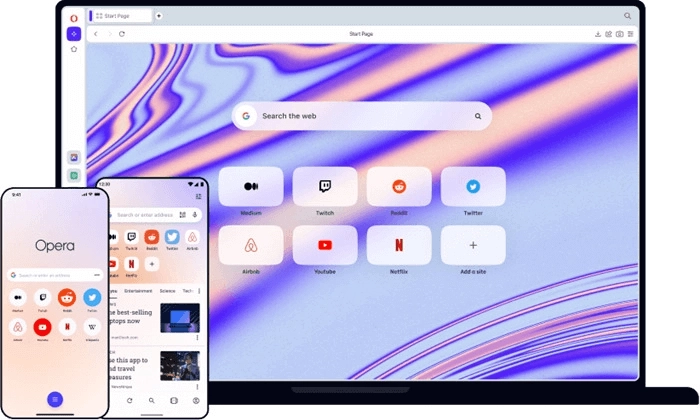This screenshot has width=700, height=420.
Task: Take a snapshot with the camera icon
Action: click(620, 34)
